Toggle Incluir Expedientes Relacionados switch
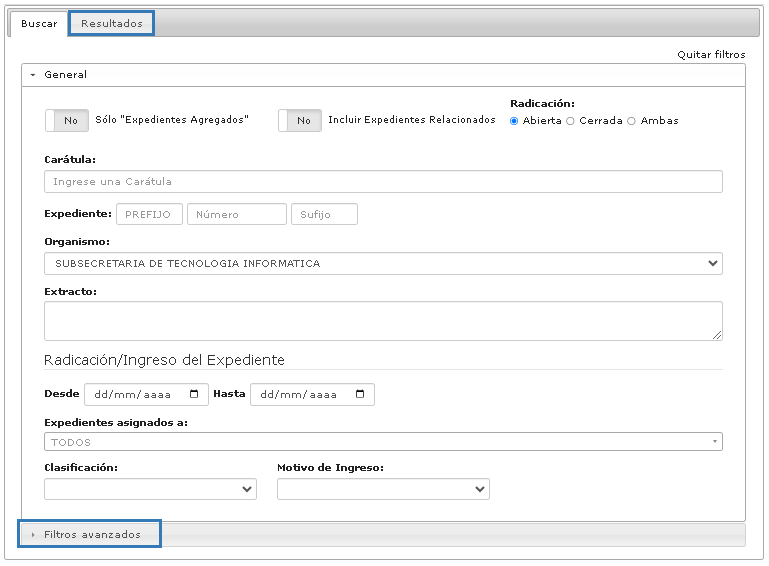The height and width of the screenshot is (566, 769). tap(300, 120)
